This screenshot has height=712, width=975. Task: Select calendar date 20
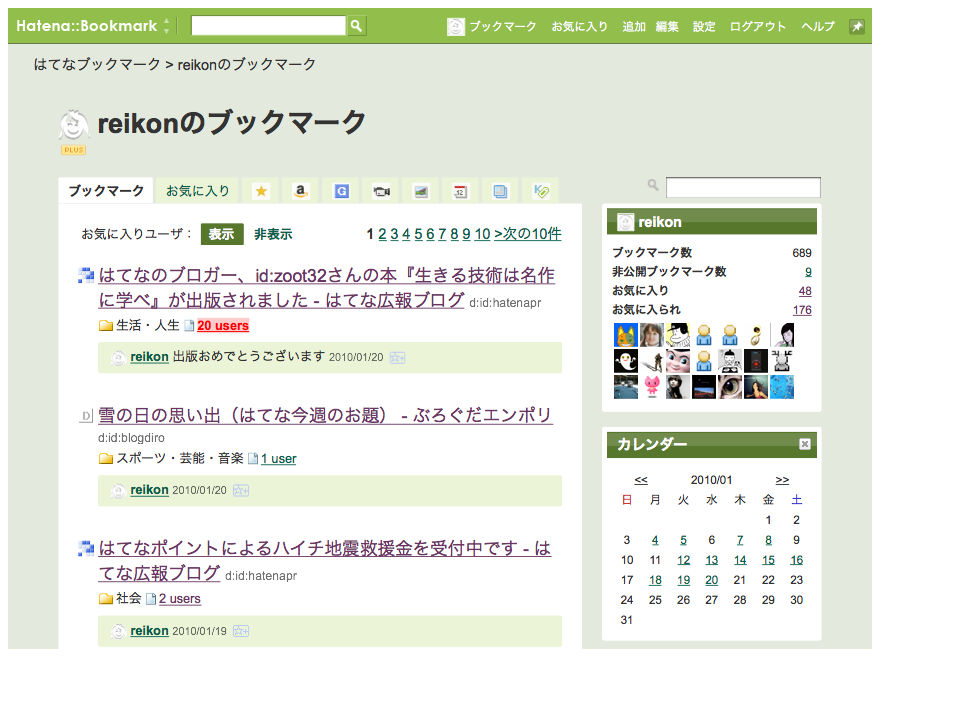pyautogui.click(x=711, y=580)
